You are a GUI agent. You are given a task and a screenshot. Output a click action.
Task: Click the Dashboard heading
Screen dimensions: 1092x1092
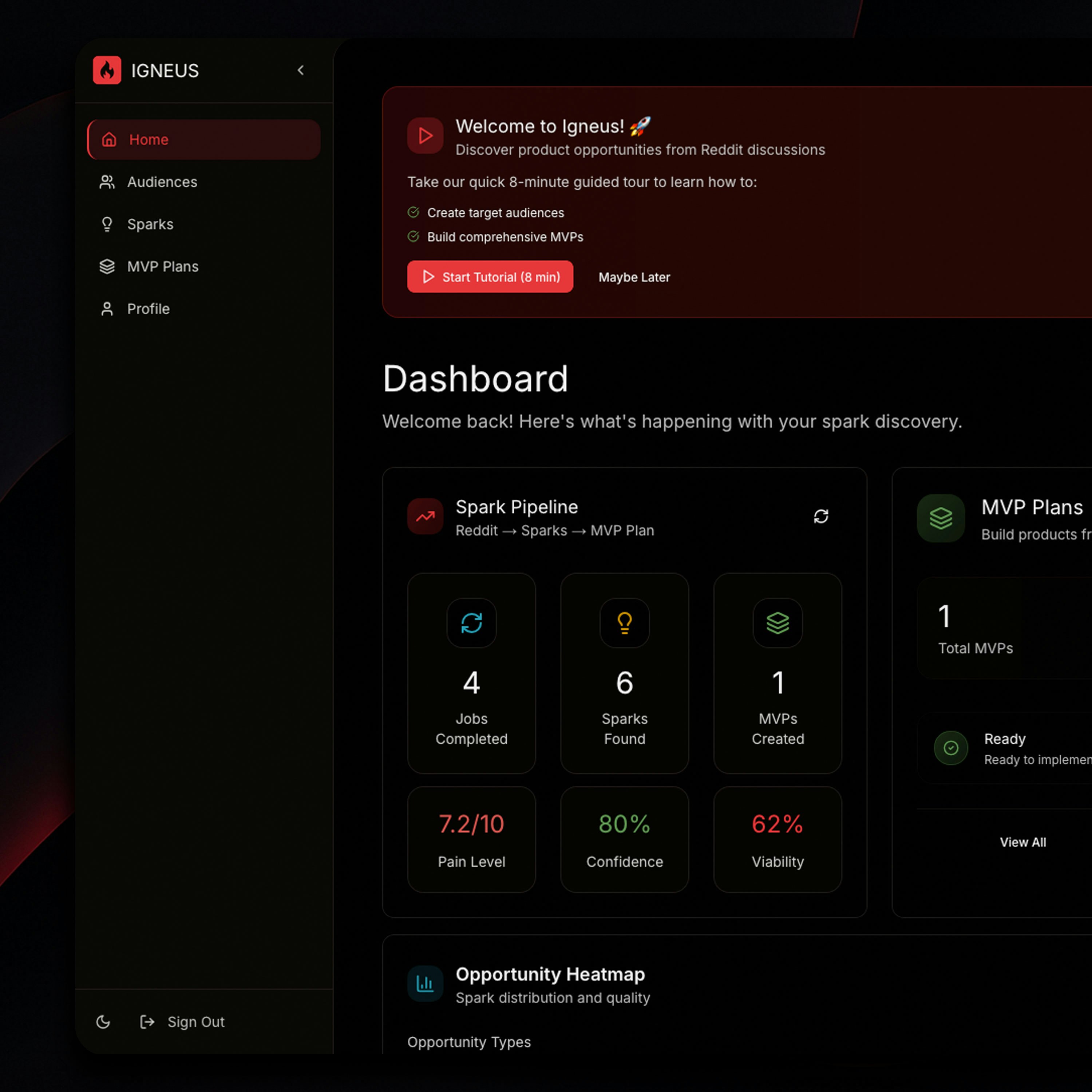click(x=475, y=379)
